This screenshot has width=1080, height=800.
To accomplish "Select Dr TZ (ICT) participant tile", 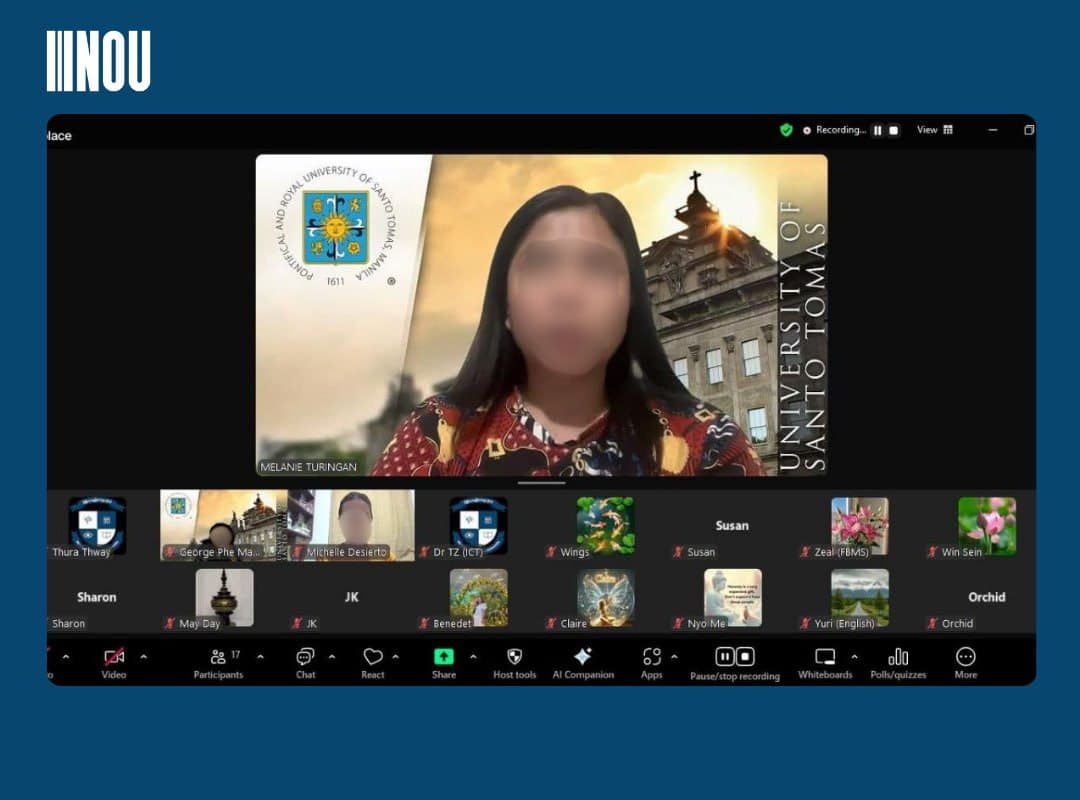I will 478,526.
